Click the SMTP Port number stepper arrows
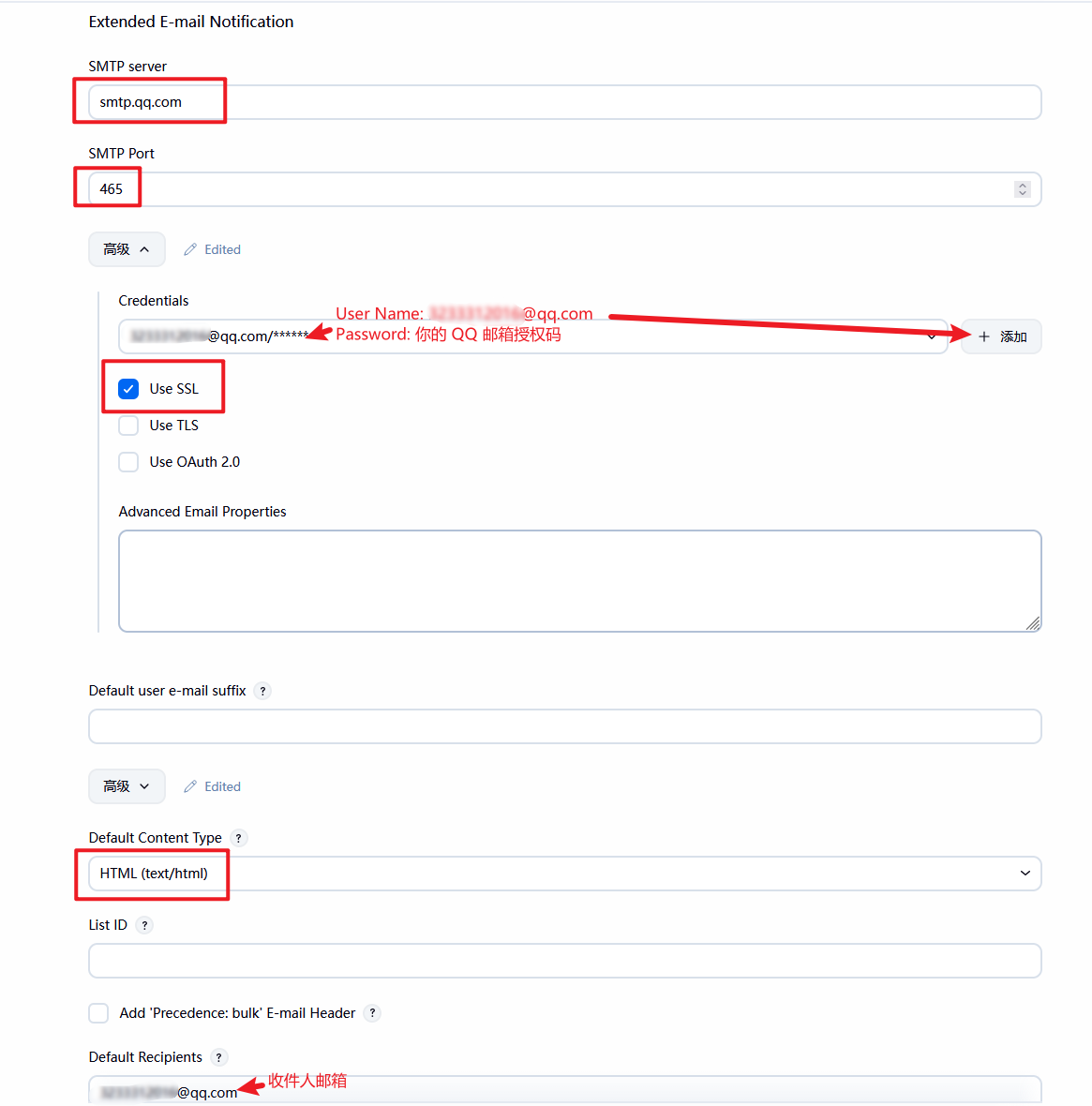 1022,189
